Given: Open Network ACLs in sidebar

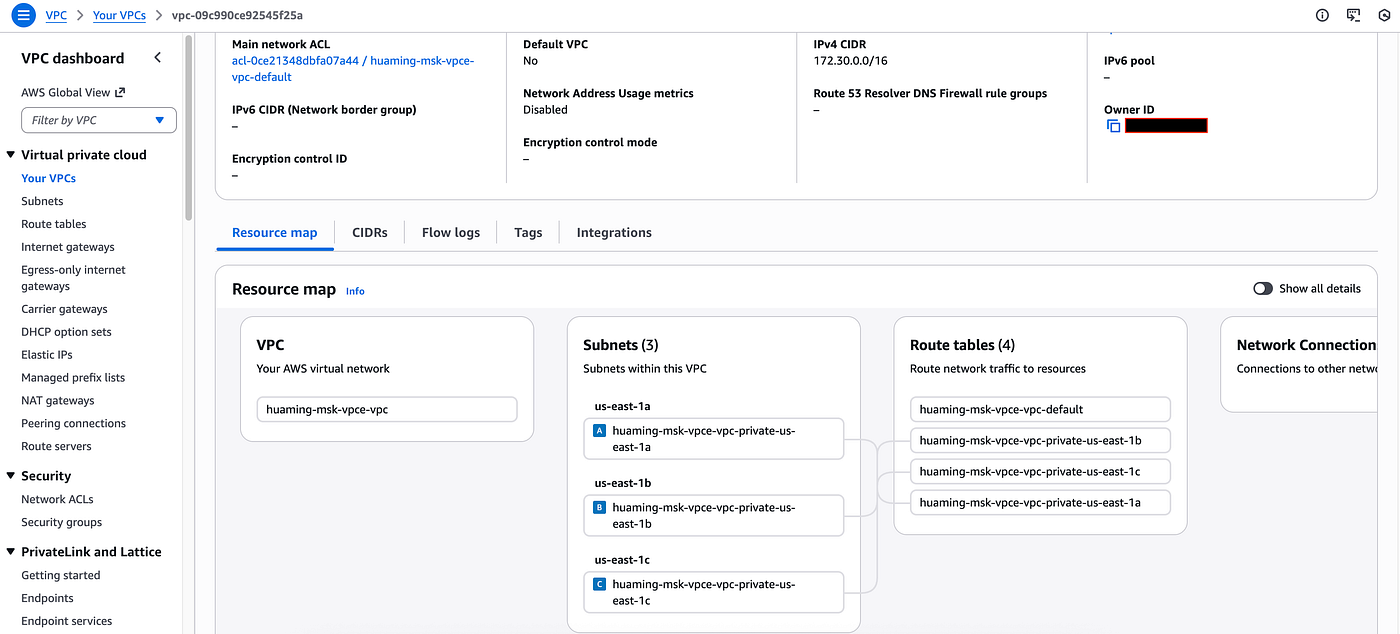Looking at the screenshot, I should [57, 499].
